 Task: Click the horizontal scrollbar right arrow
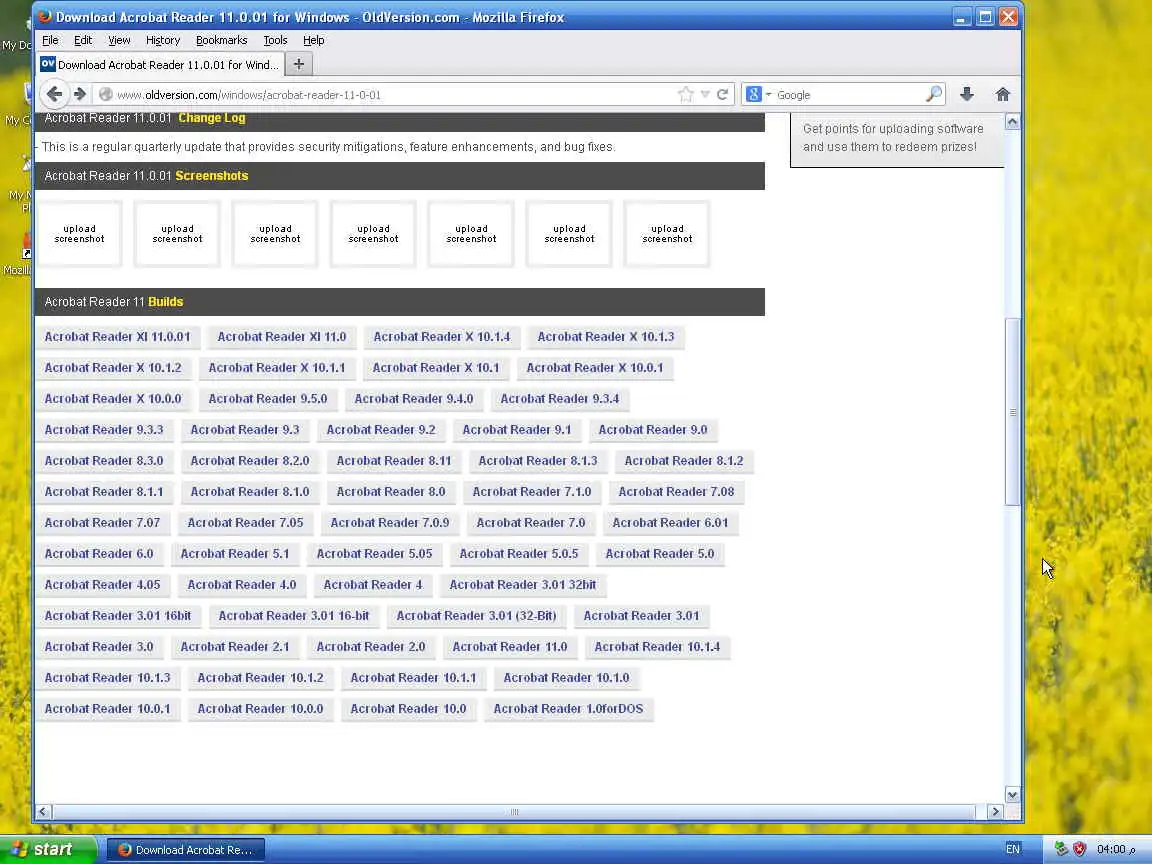pyautogui.click(x=996, y=812)
